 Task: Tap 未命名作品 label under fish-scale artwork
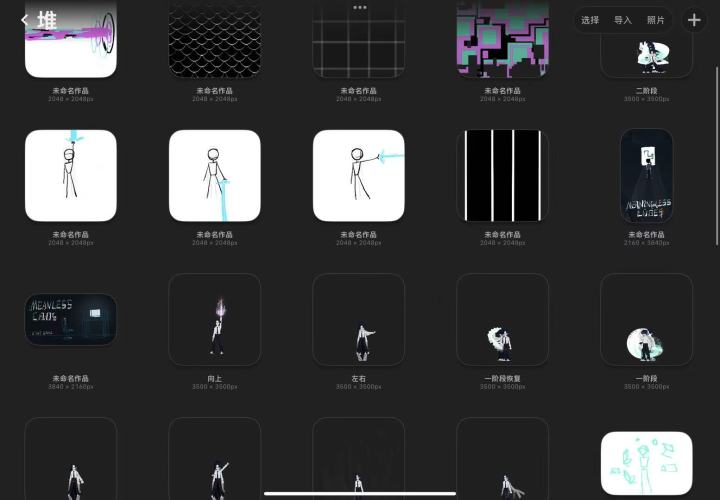tap(215, 91)
